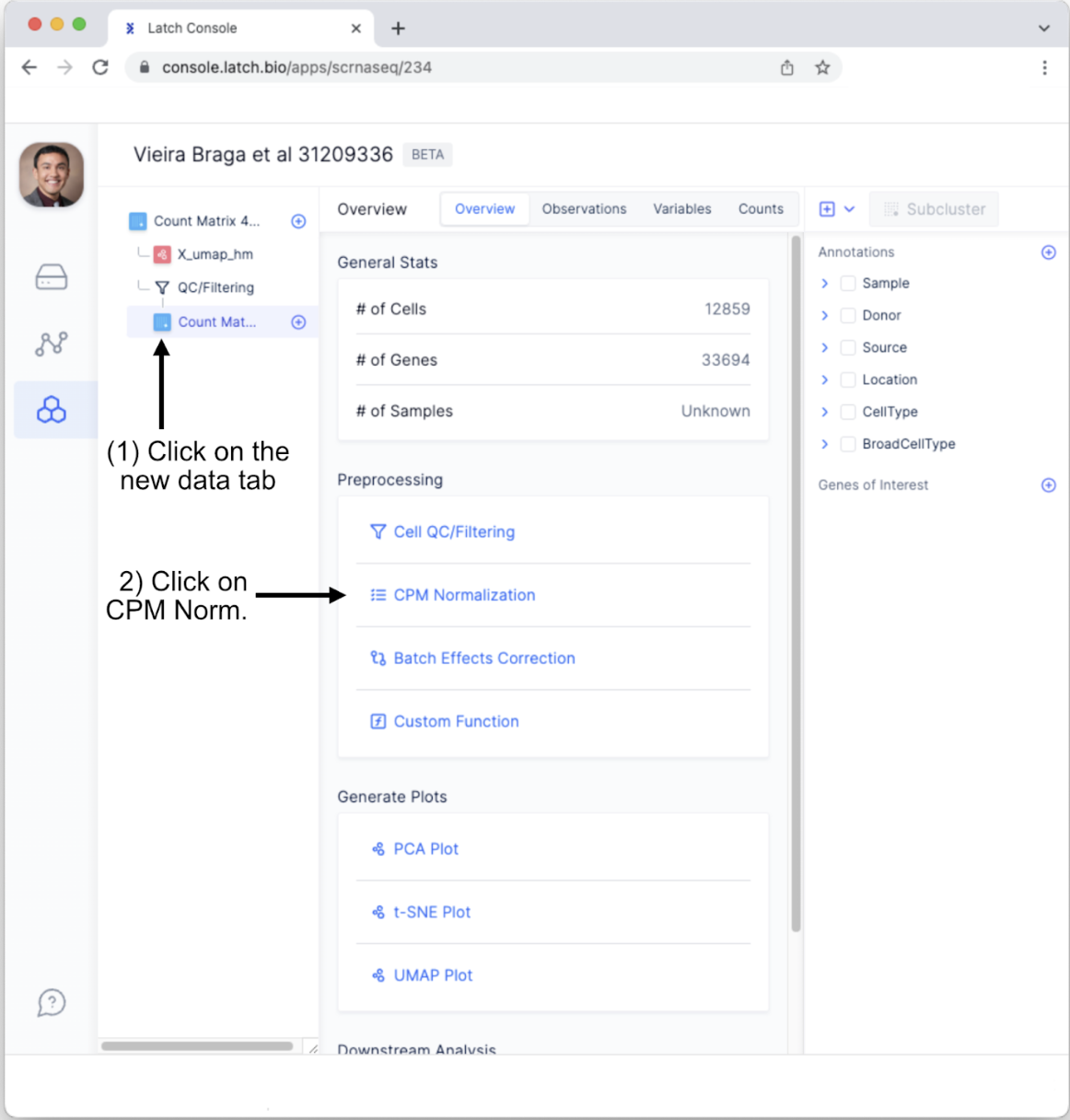The width and height of the screenshot is (1070, 1120).
Task: Open the help question-mark icon
Action: coord(52,1002)
